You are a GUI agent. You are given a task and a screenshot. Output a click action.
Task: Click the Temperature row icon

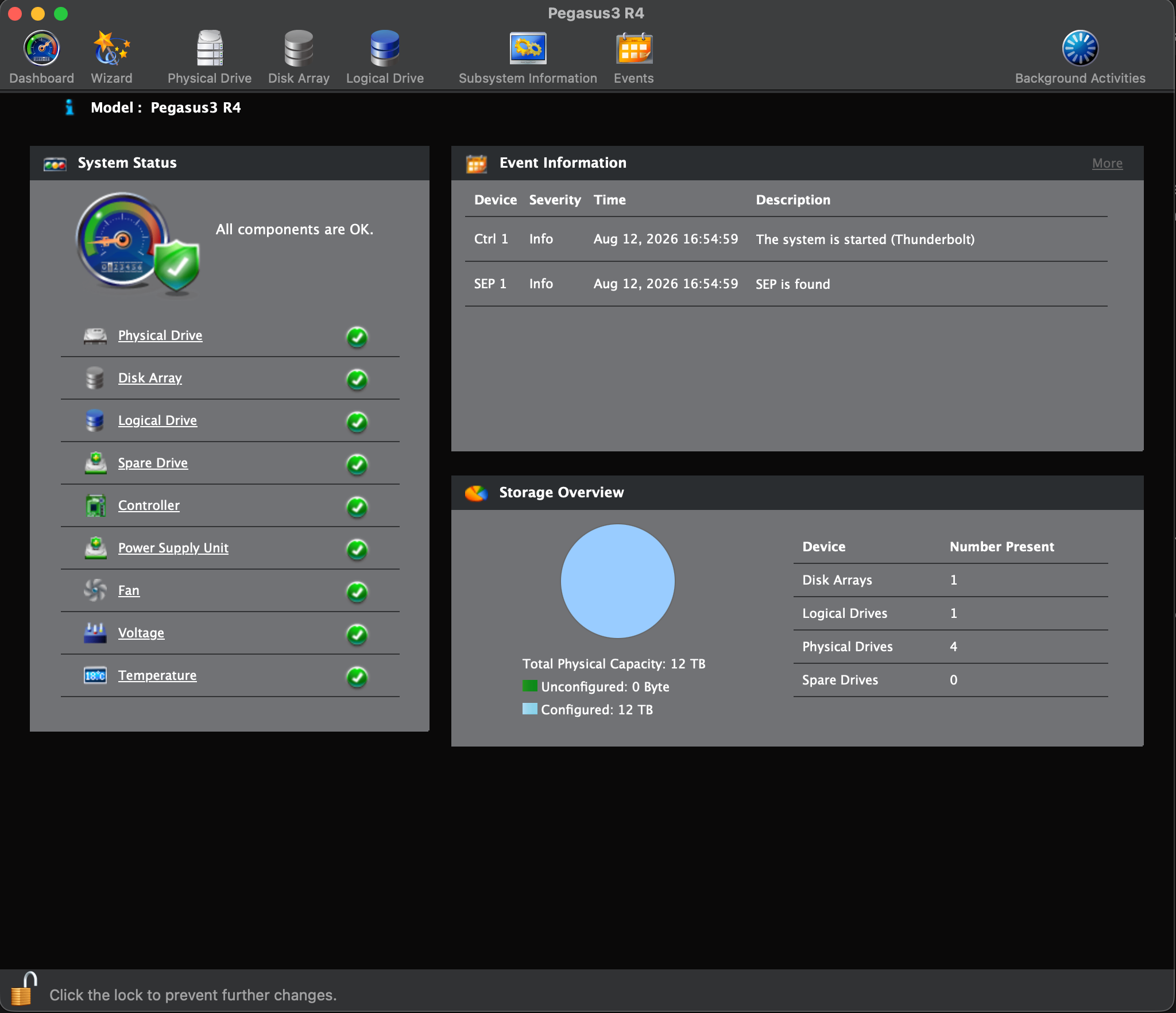point(95,675)
